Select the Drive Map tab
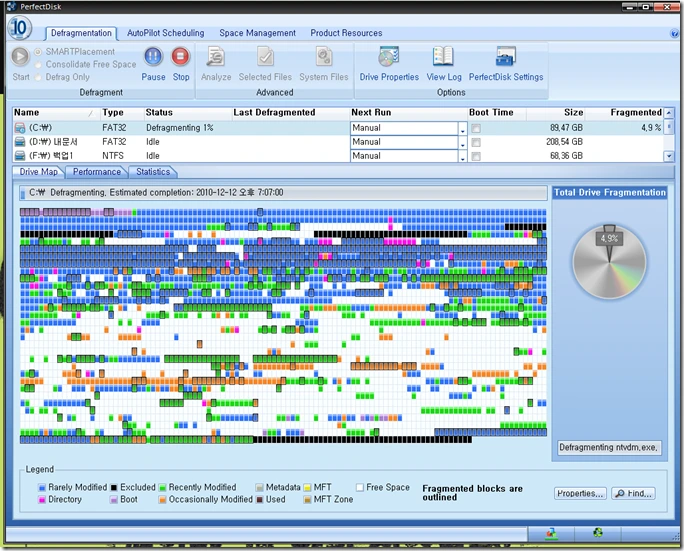This screenshot has width=684, height=551. click(38, 172)
